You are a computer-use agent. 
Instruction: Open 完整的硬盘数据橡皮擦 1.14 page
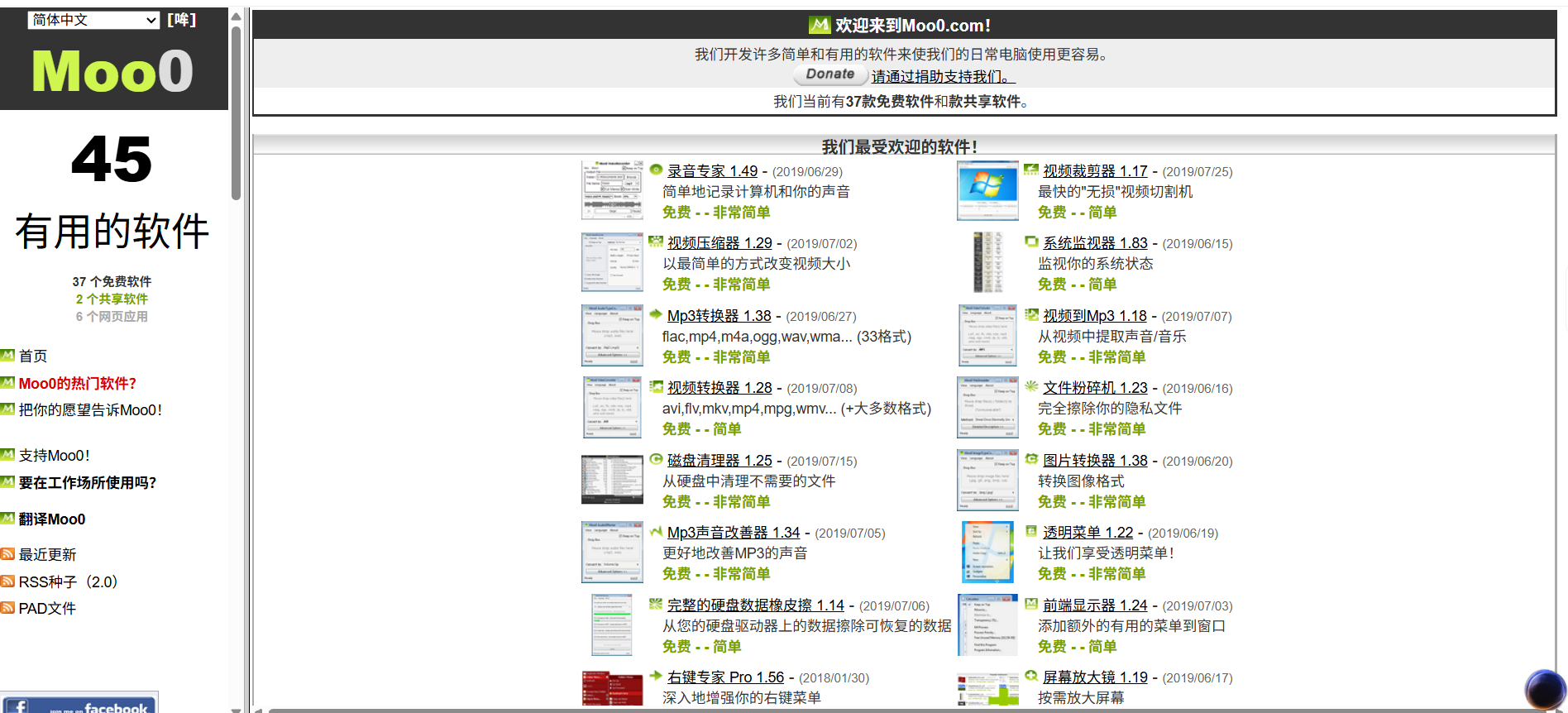(756, 605)
